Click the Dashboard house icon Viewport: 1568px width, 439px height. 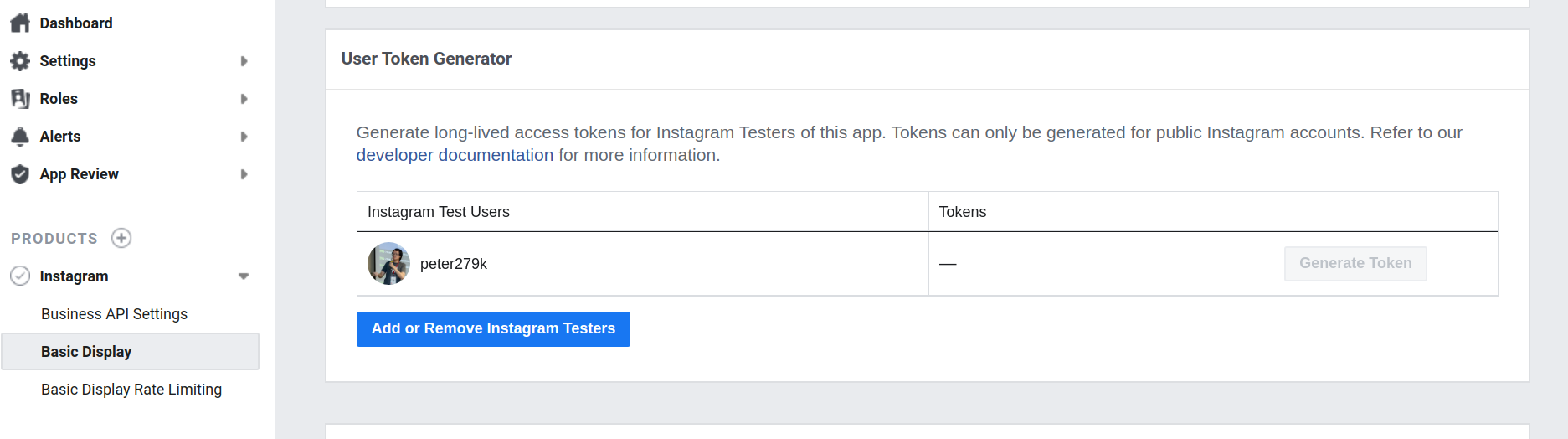pyautogui.click(x=20, y=23)
